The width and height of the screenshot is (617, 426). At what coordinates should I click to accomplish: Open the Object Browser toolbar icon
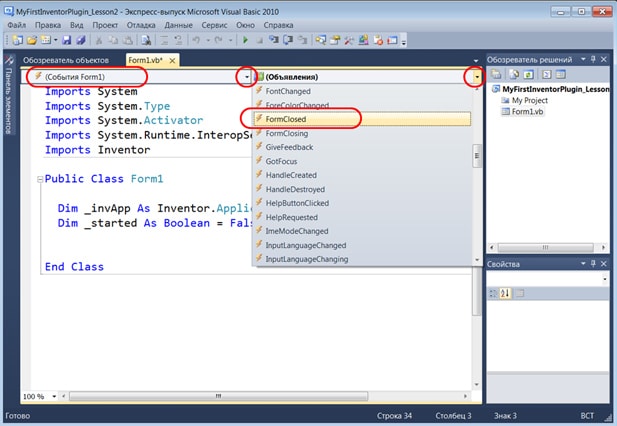click(364, 40)
